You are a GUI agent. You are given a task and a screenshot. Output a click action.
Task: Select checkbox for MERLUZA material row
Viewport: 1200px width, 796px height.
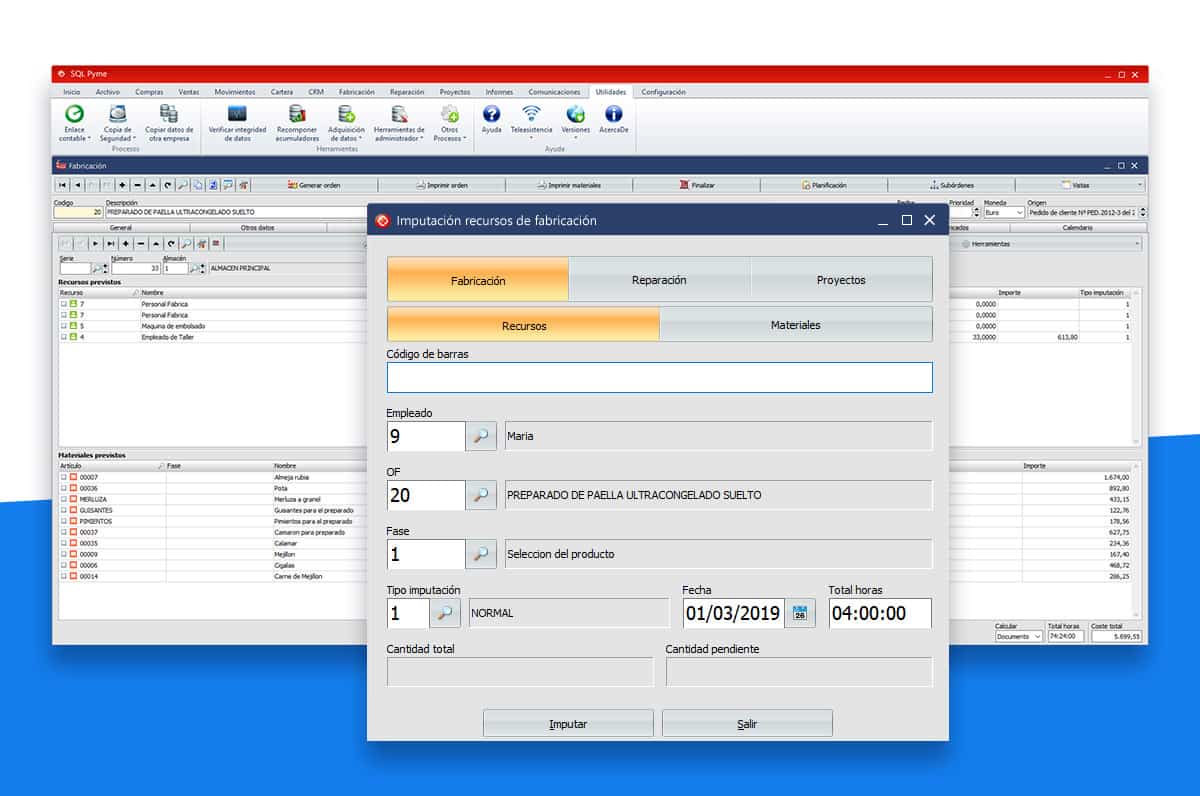click(x=63, y=499)
